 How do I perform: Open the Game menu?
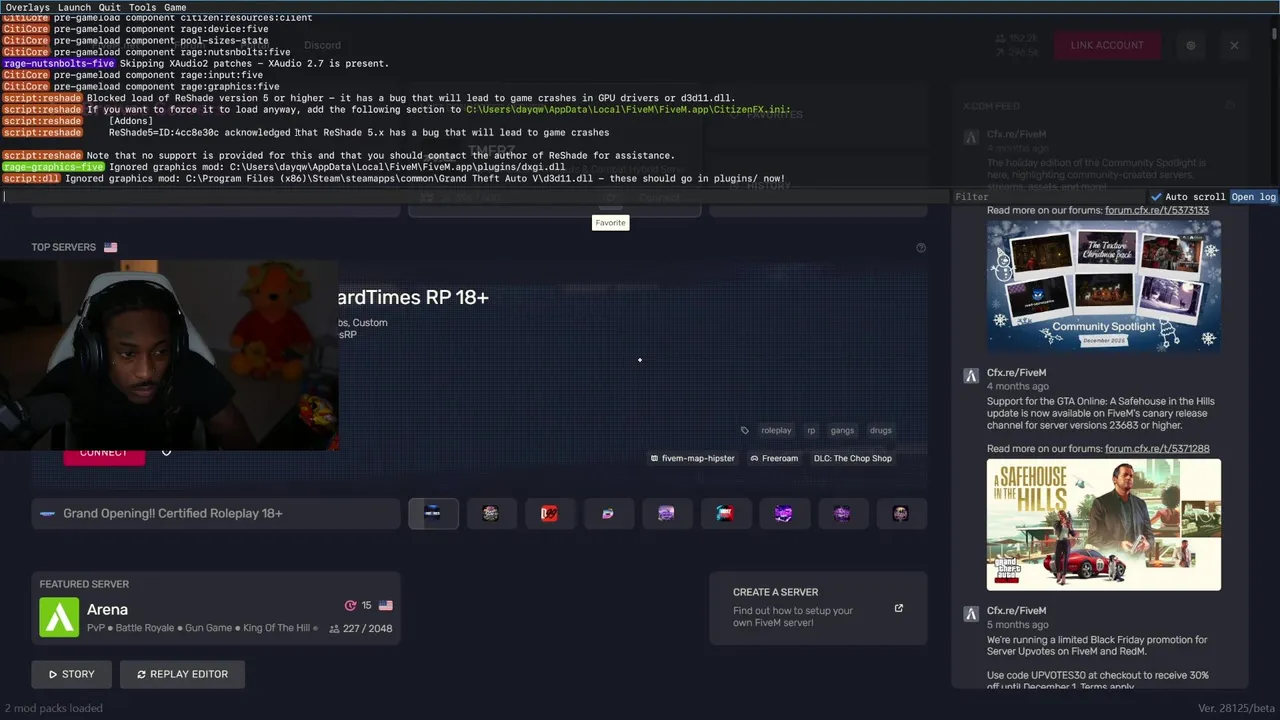coord(175,7)
